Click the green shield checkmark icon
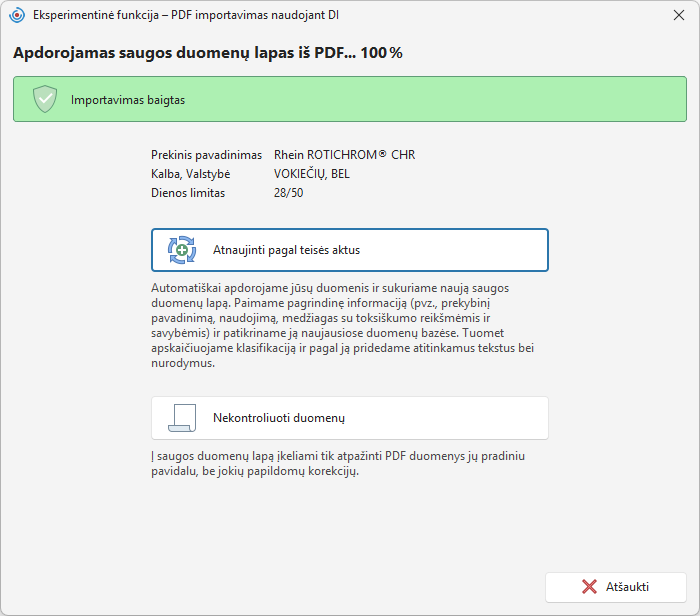700x616 pixels. tap(45, 99)
